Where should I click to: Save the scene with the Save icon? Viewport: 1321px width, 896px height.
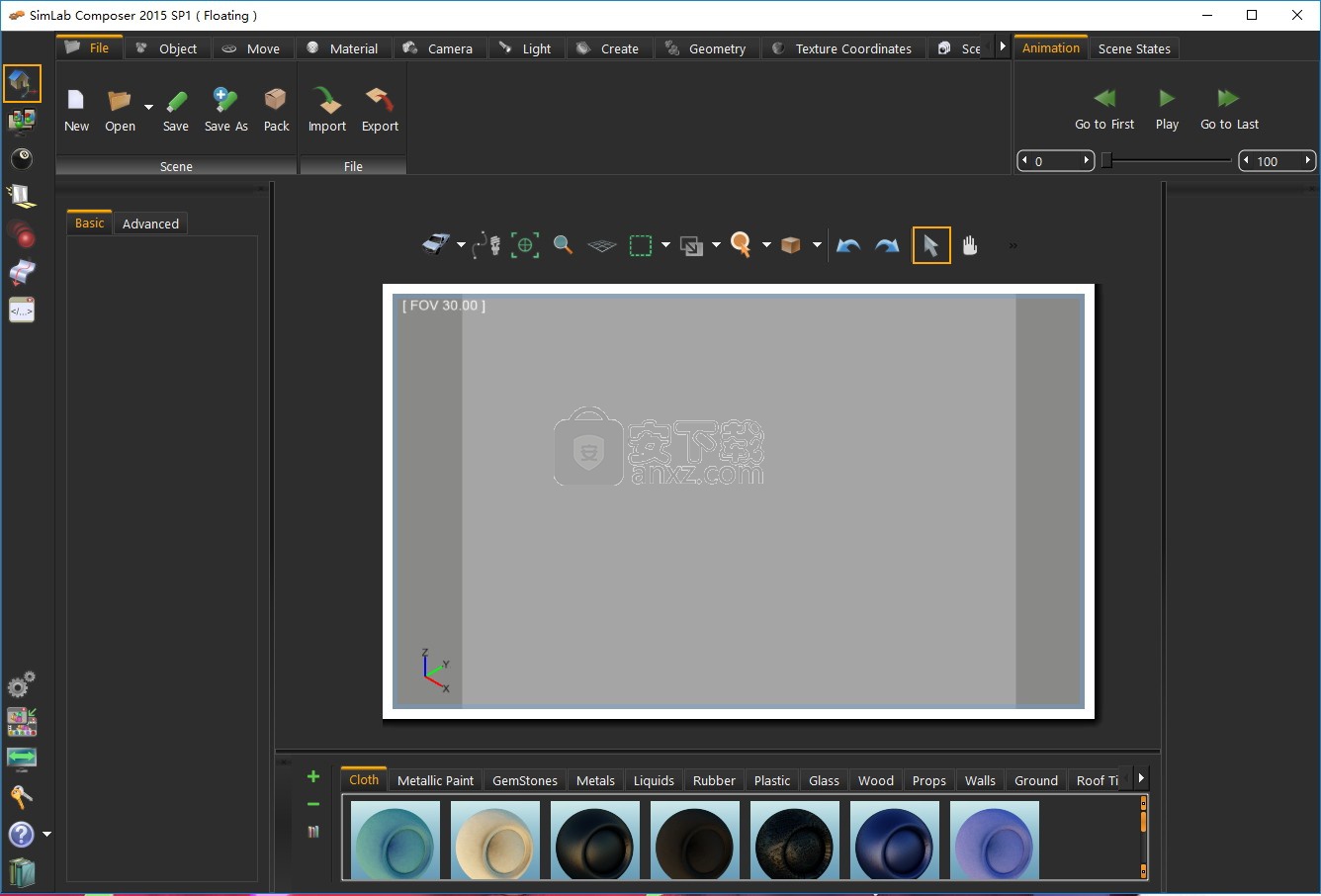pos(176,100)
